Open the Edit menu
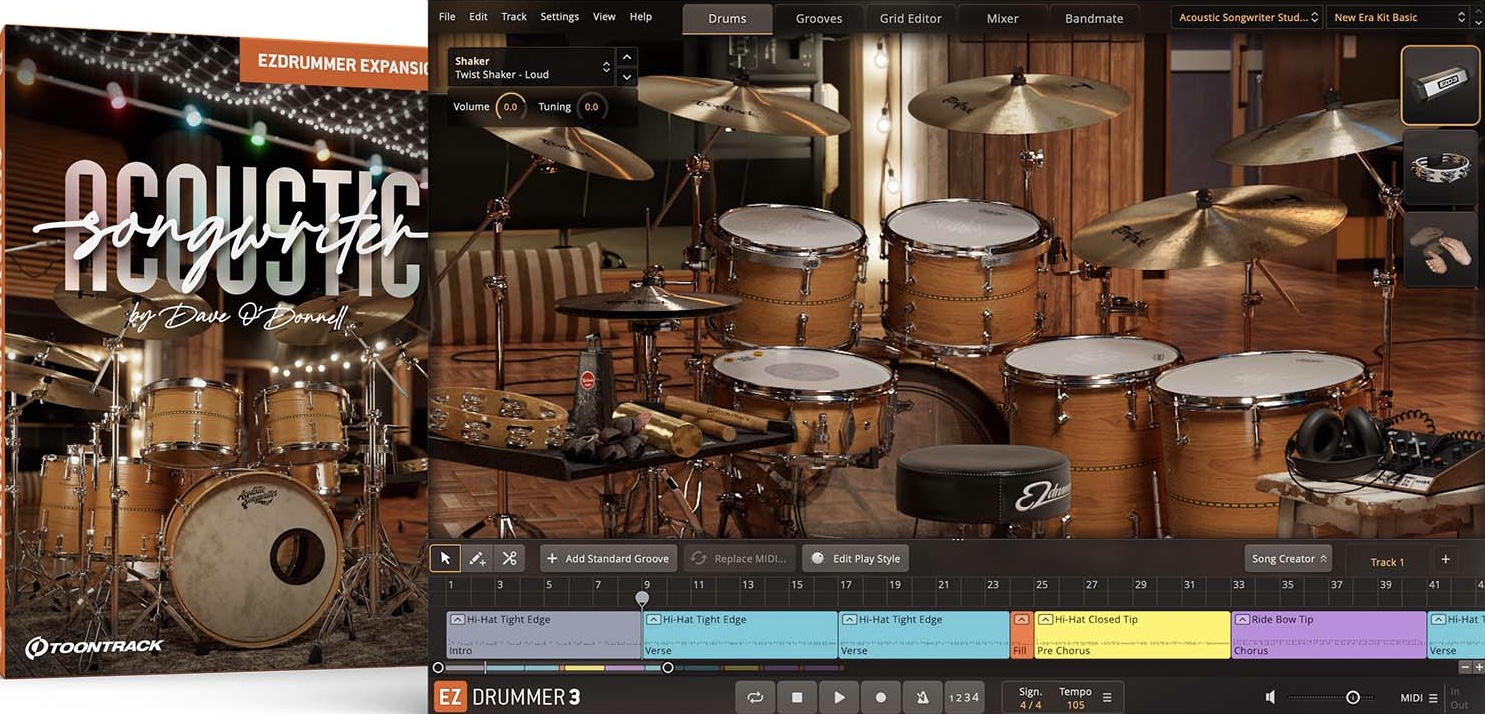Viewport: 1485px width, 714px height. [x=478, y=17]
